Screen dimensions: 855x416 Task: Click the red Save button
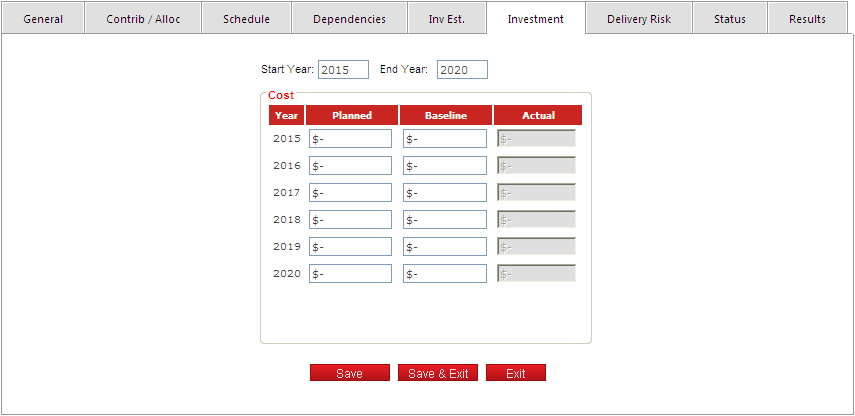[349, 373]
